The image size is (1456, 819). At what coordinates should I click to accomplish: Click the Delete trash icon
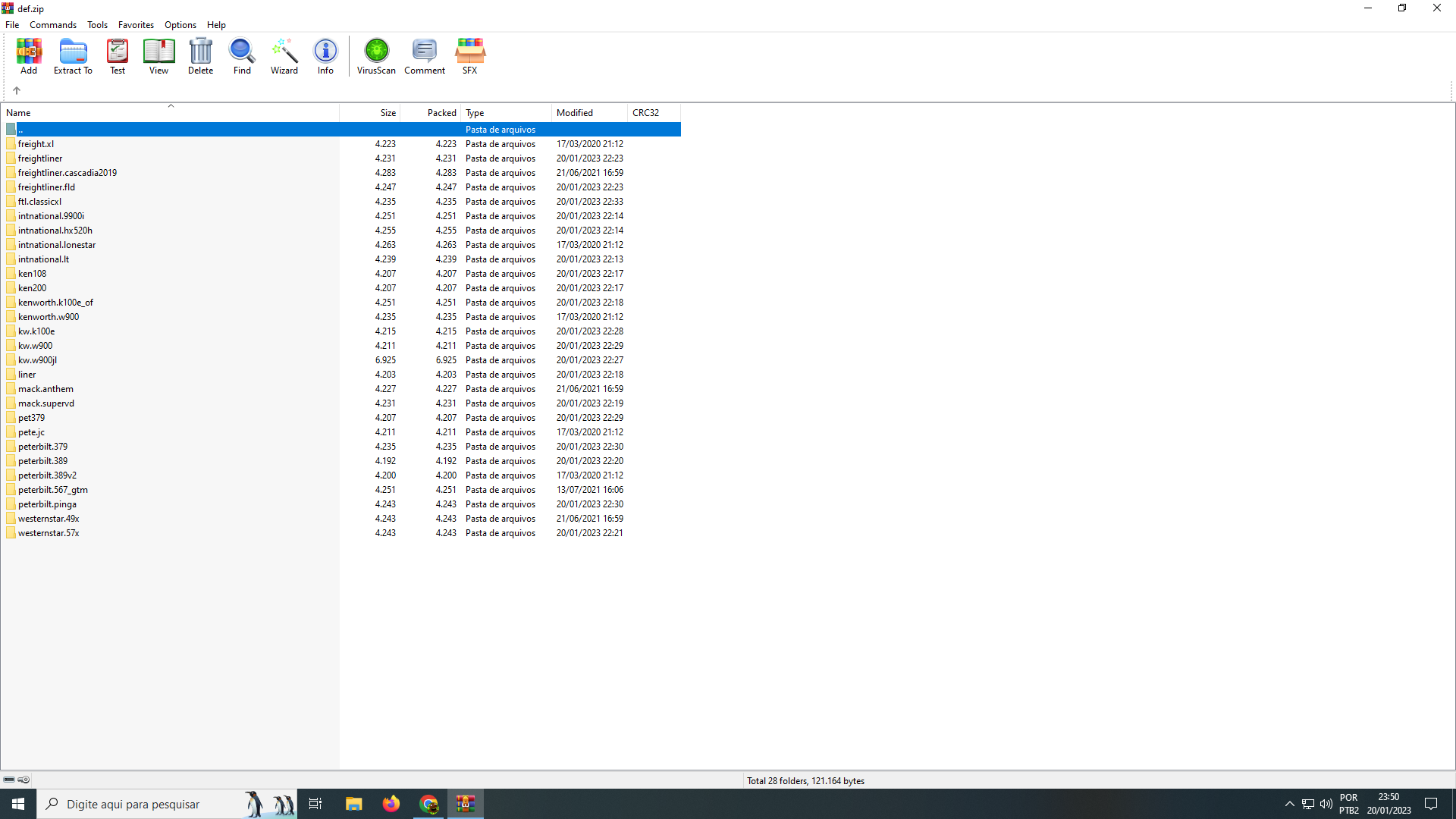200,55
